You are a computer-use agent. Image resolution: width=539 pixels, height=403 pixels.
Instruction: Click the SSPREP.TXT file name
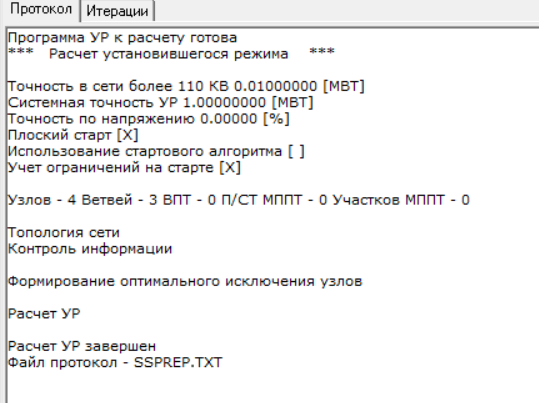(x=178, y=363)
